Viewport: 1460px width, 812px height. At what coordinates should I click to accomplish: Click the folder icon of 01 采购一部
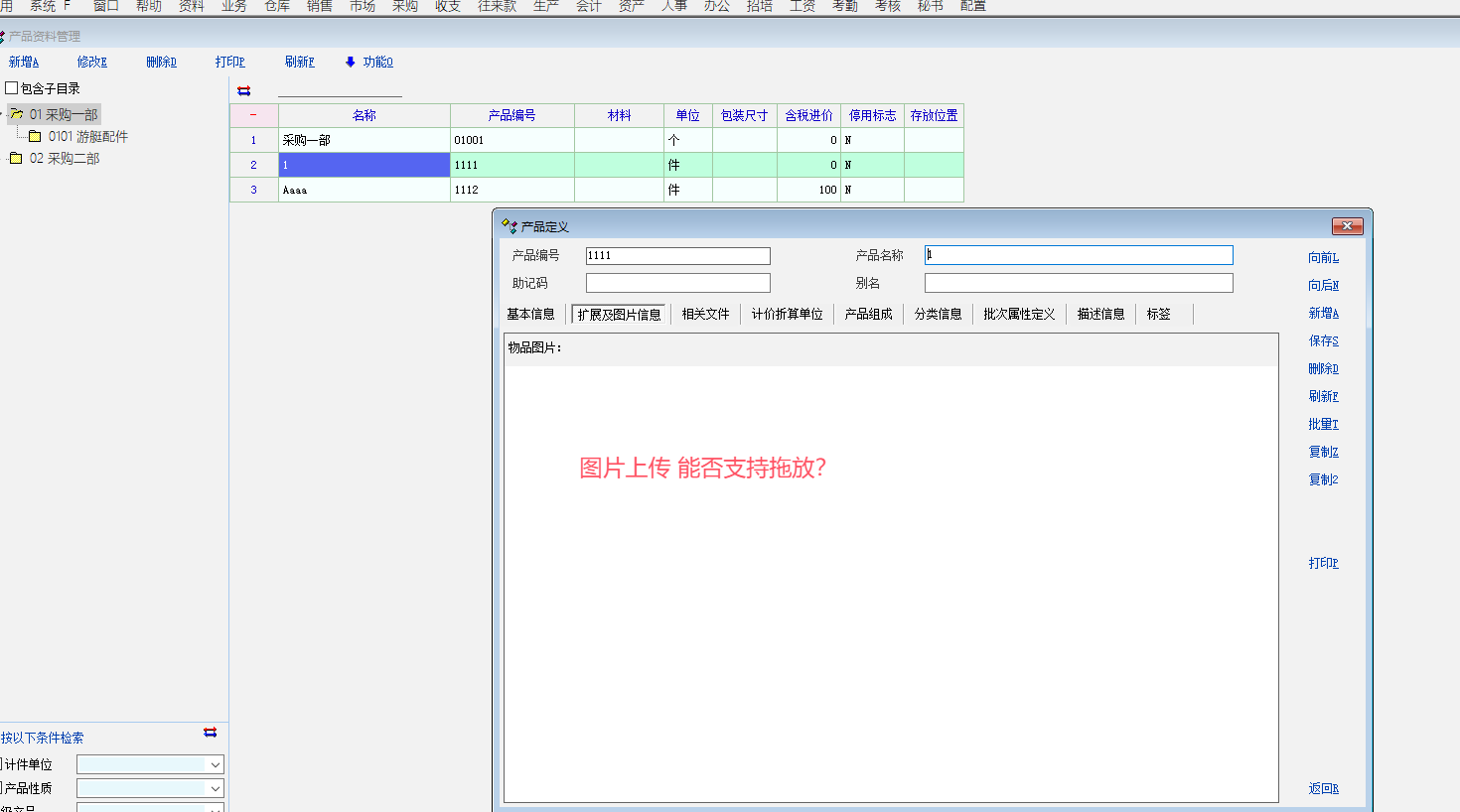point(17,115)
